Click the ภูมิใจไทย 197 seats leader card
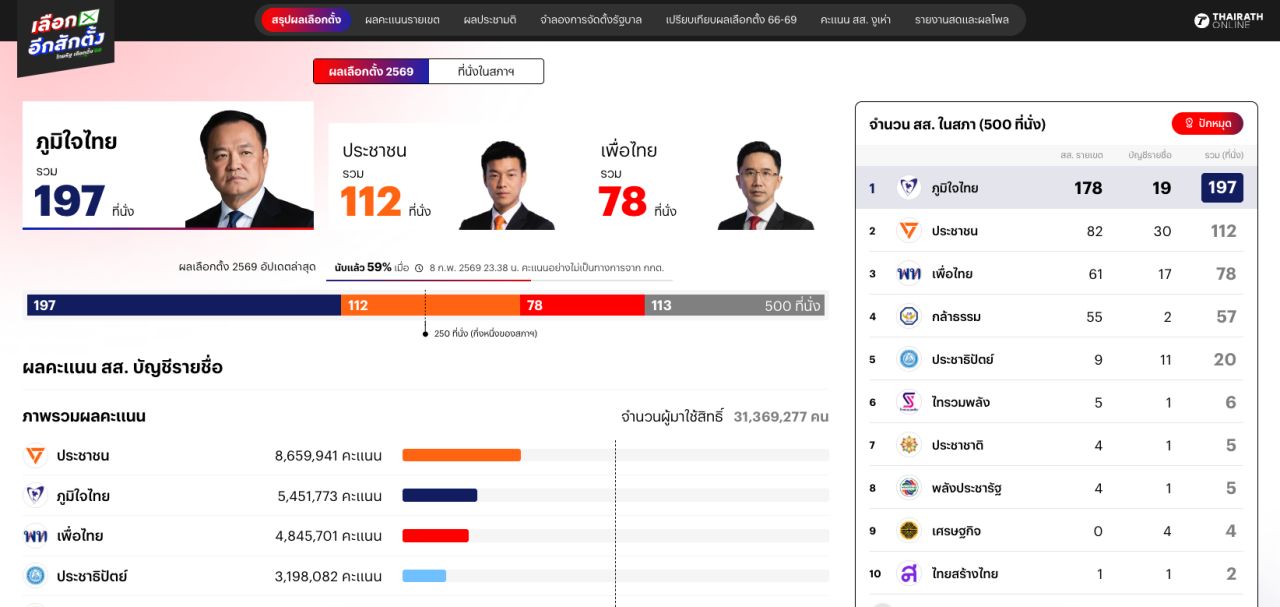Image resolution: width=1280 pixels, height=607 pixels. [x=168, y=165]
